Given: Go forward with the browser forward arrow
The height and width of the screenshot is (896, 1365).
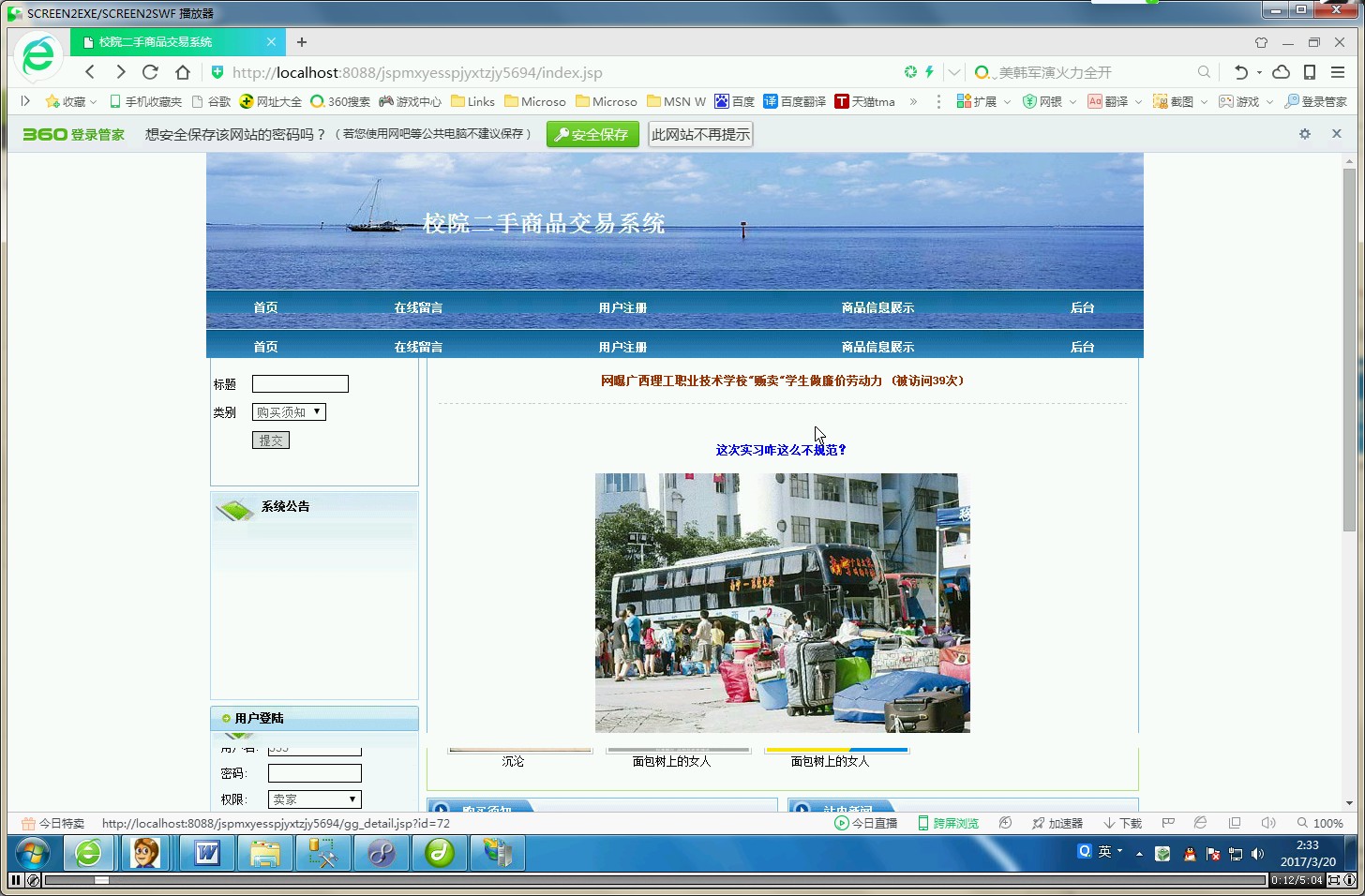Looking at the screenshot, I should pos(120,72).
